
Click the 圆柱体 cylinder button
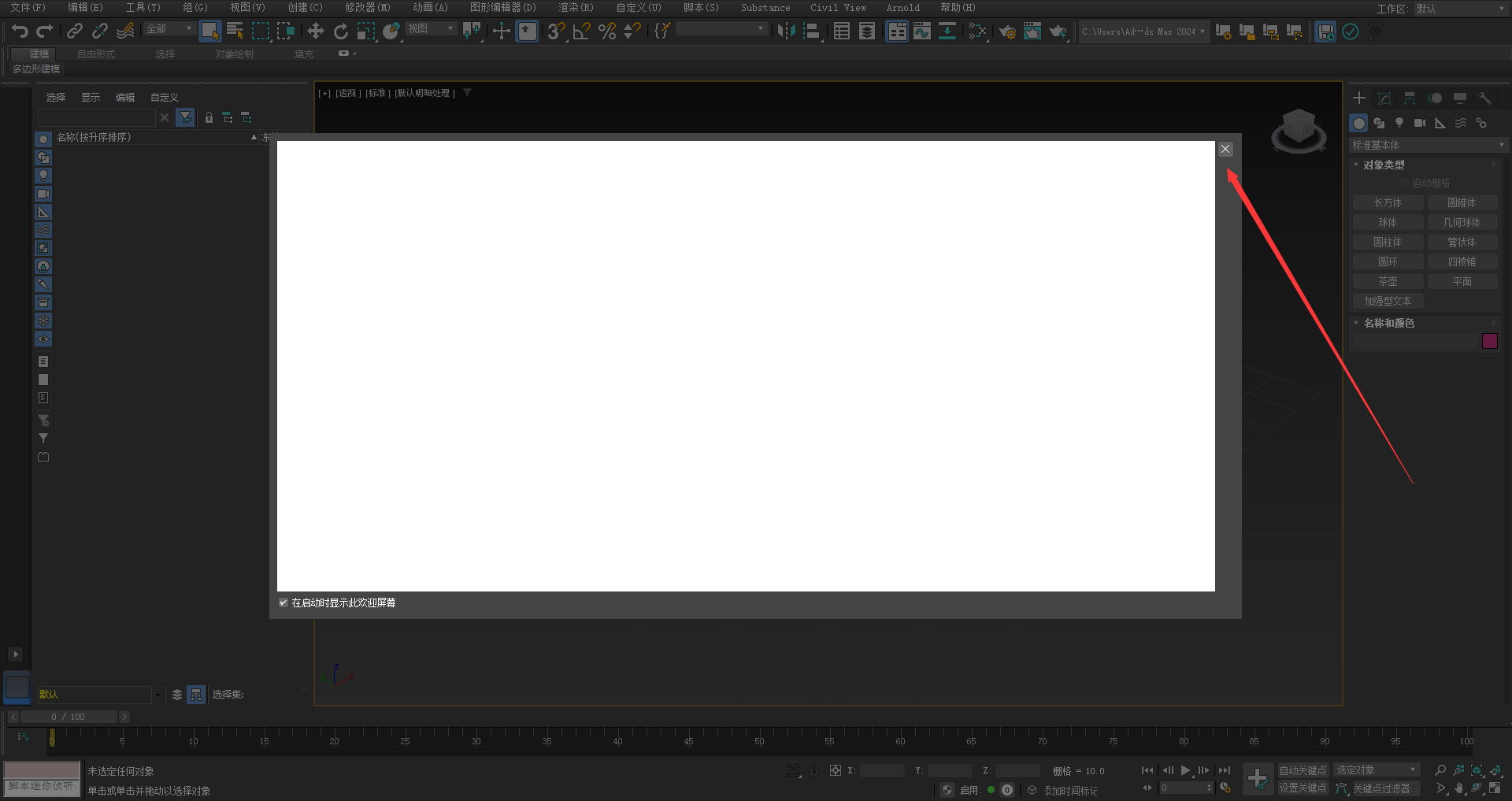tap(1388, 243)
